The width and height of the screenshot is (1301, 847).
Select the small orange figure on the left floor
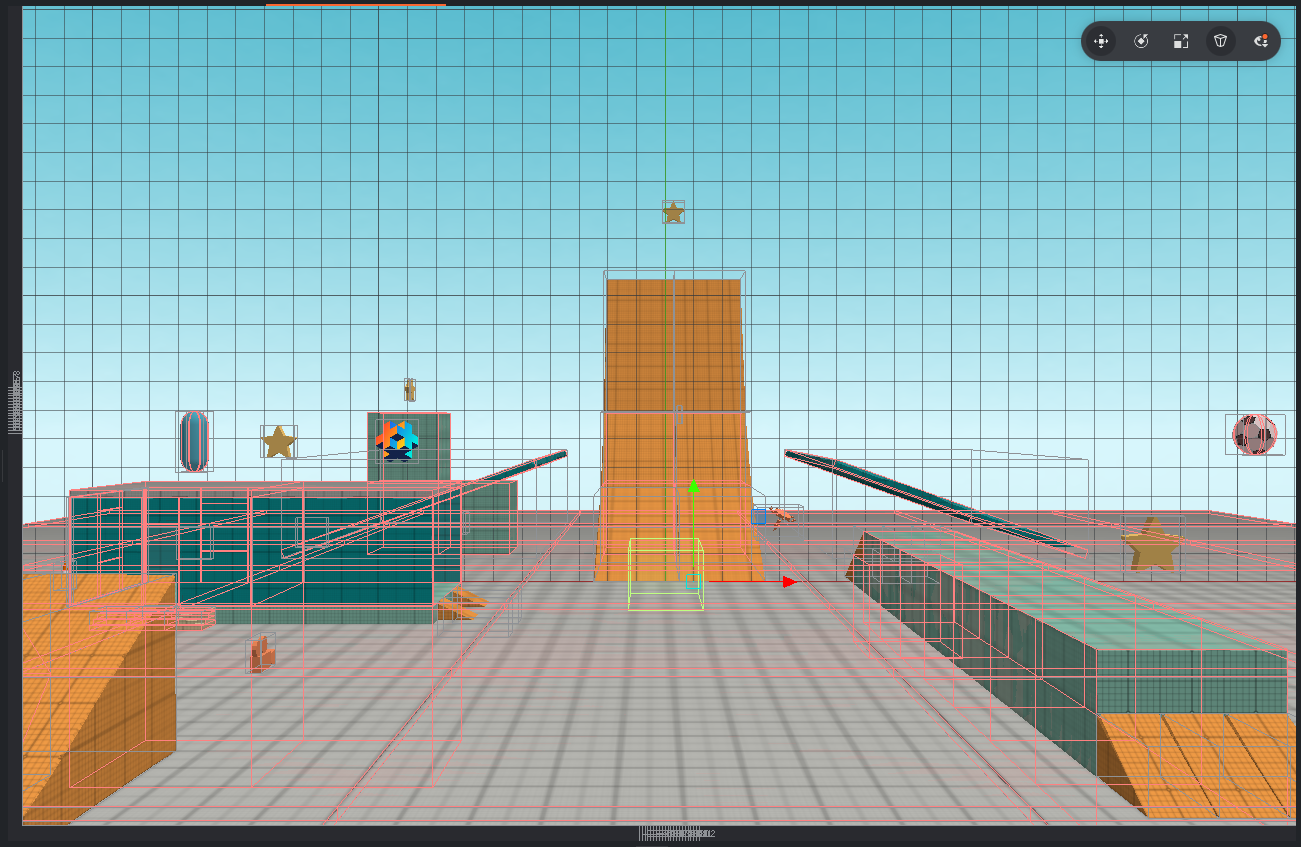pyautogui.click(x=262, y=655)
